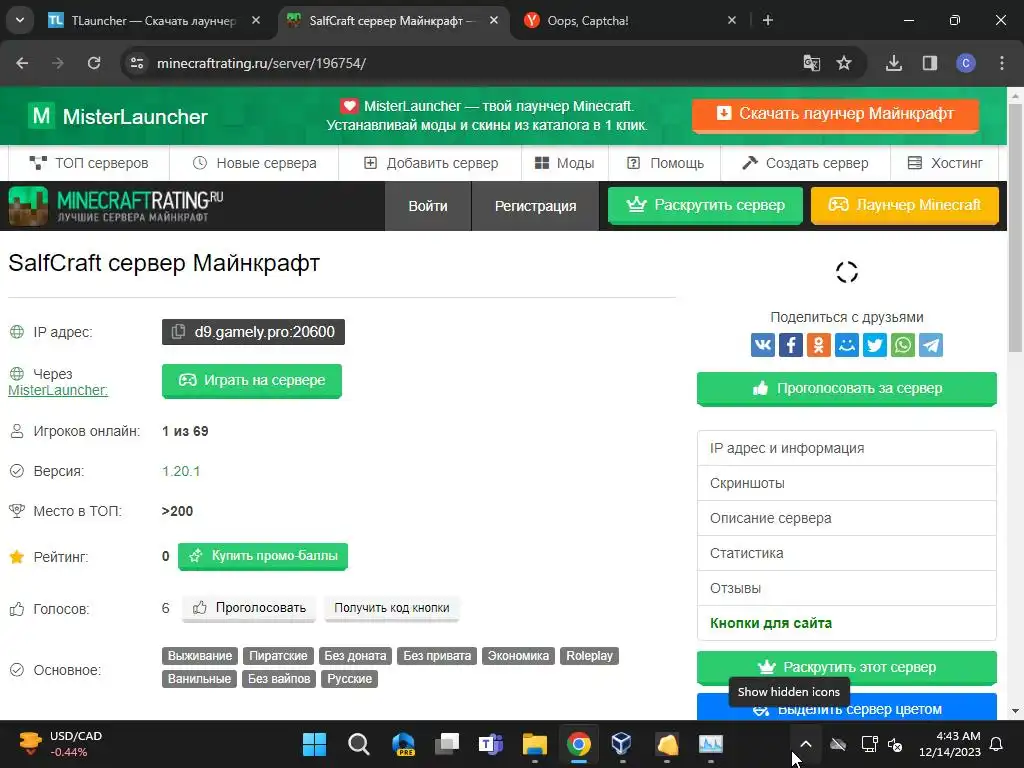Select Roleplay tag
Screen dimensions: 1024x768
pyautogui.click(x=589, y=656)
